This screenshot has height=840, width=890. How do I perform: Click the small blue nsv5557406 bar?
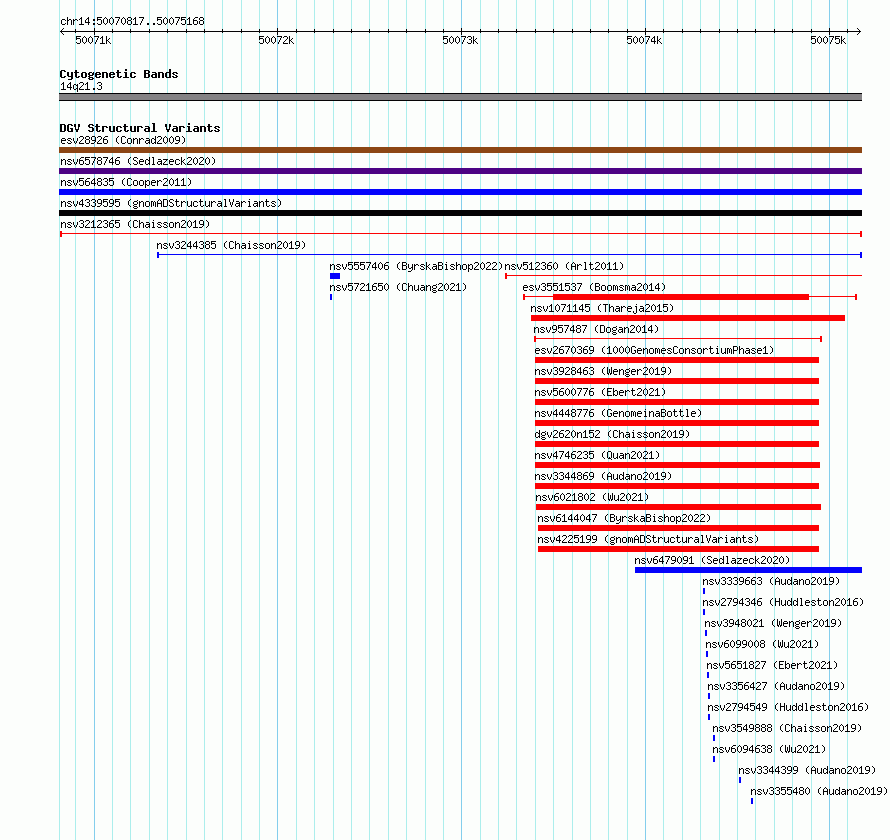pos(335,276)
